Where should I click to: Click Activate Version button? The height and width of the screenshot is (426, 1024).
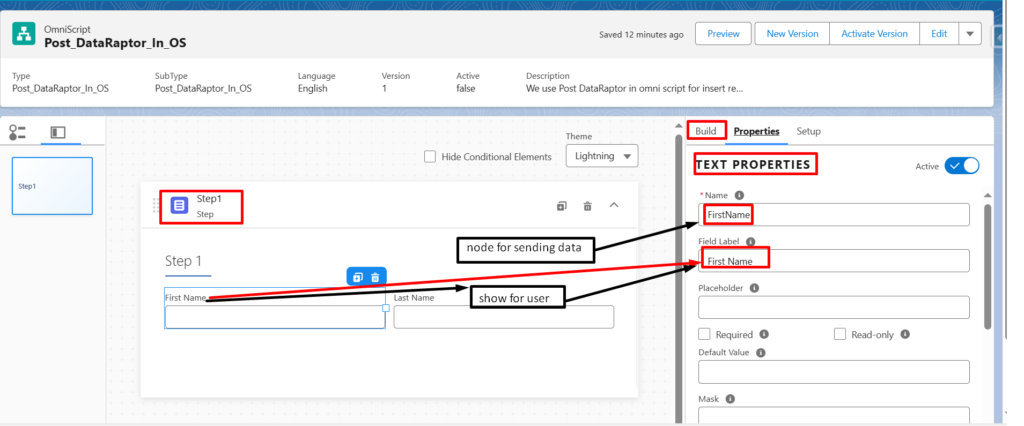(874, 34)
